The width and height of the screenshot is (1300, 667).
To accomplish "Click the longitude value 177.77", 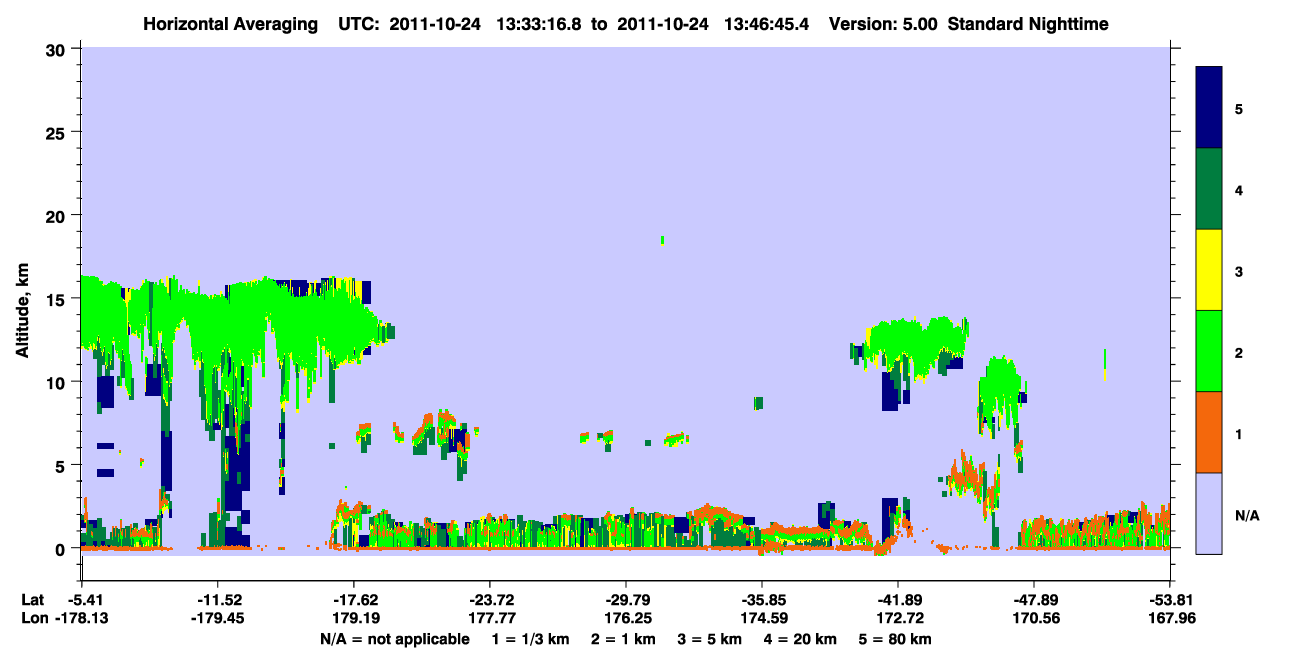I will tap(490, 618).
